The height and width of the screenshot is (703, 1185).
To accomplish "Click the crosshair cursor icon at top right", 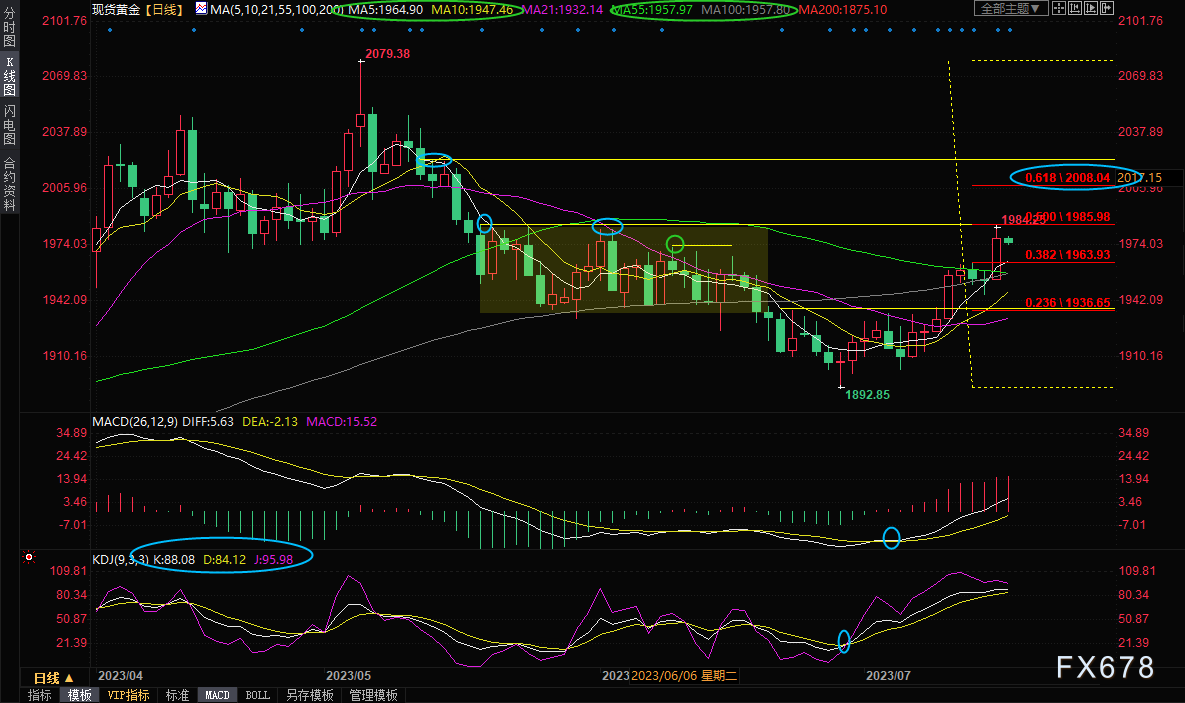I will (1059, 8).
